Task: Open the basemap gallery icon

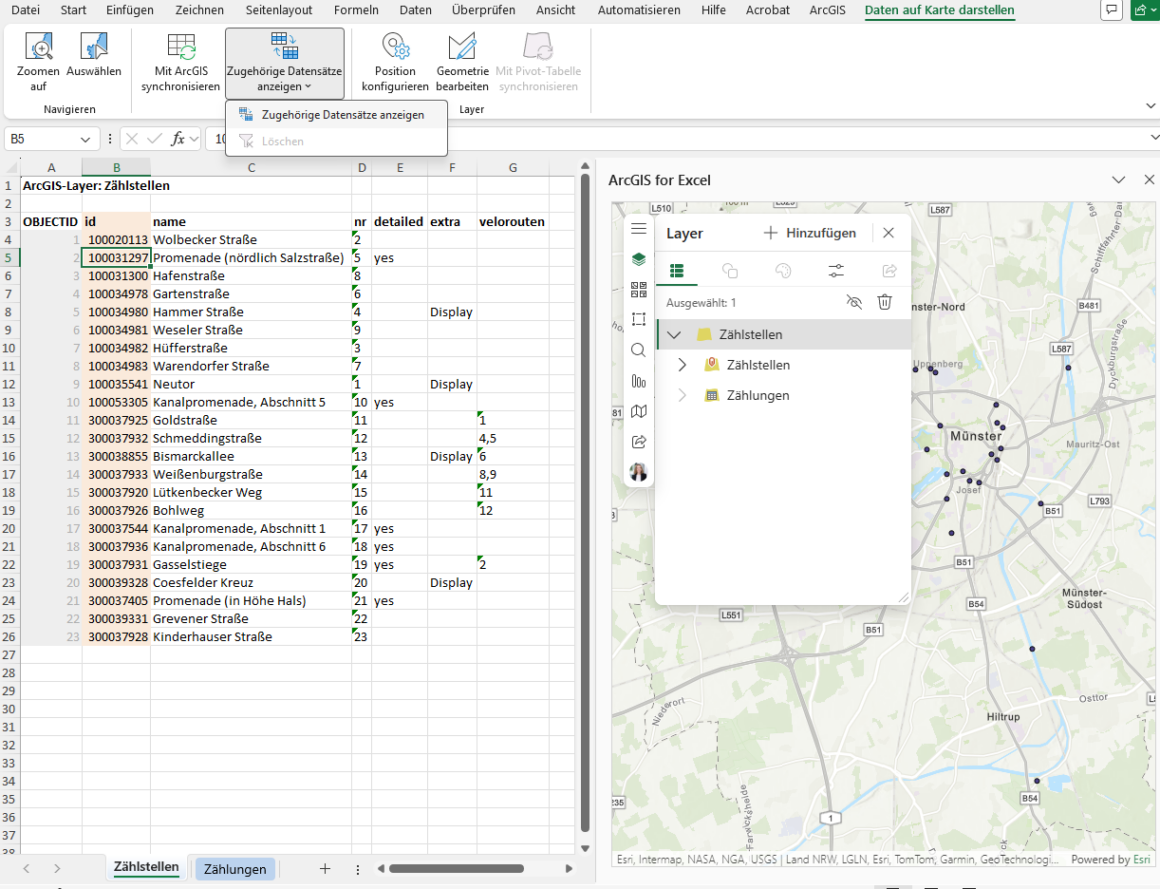Action: pyautogui.click(x=638, y=289)
